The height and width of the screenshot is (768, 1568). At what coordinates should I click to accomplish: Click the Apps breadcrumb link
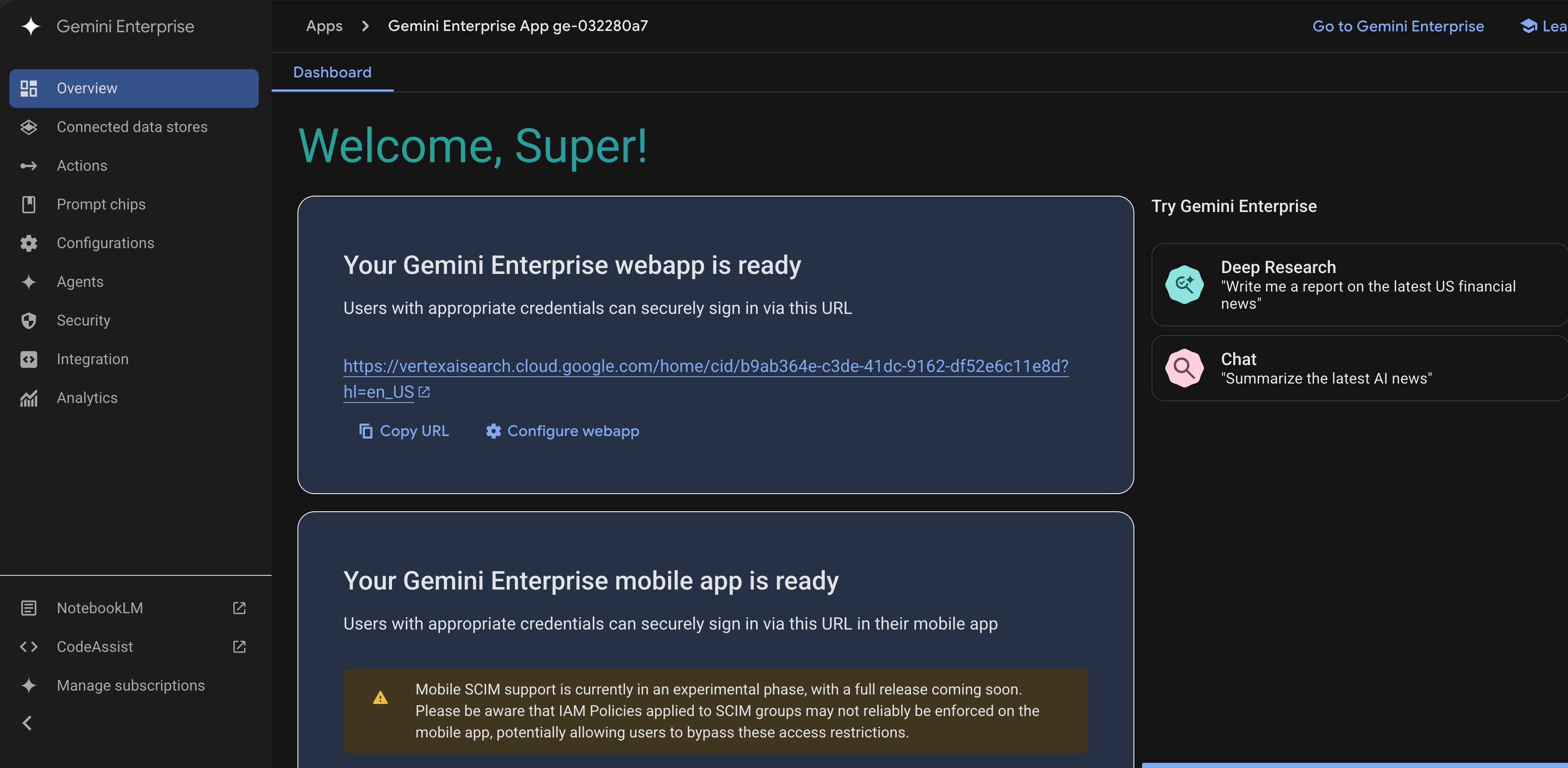click(x=324, y=26)
